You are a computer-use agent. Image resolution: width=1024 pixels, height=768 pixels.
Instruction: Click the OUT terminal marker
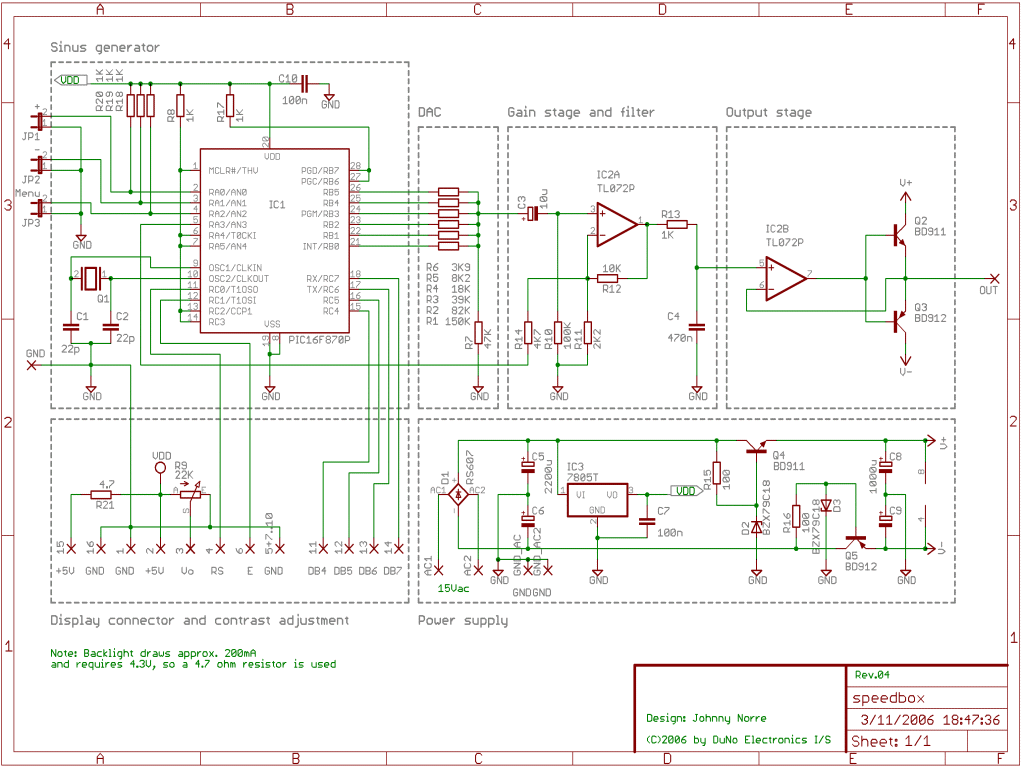click(994, 276)
